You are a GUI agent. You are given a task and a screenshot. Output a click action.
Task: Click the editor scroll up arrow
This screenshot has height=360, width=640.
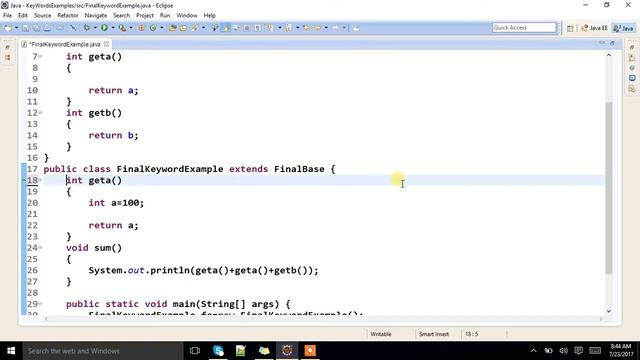609,55
